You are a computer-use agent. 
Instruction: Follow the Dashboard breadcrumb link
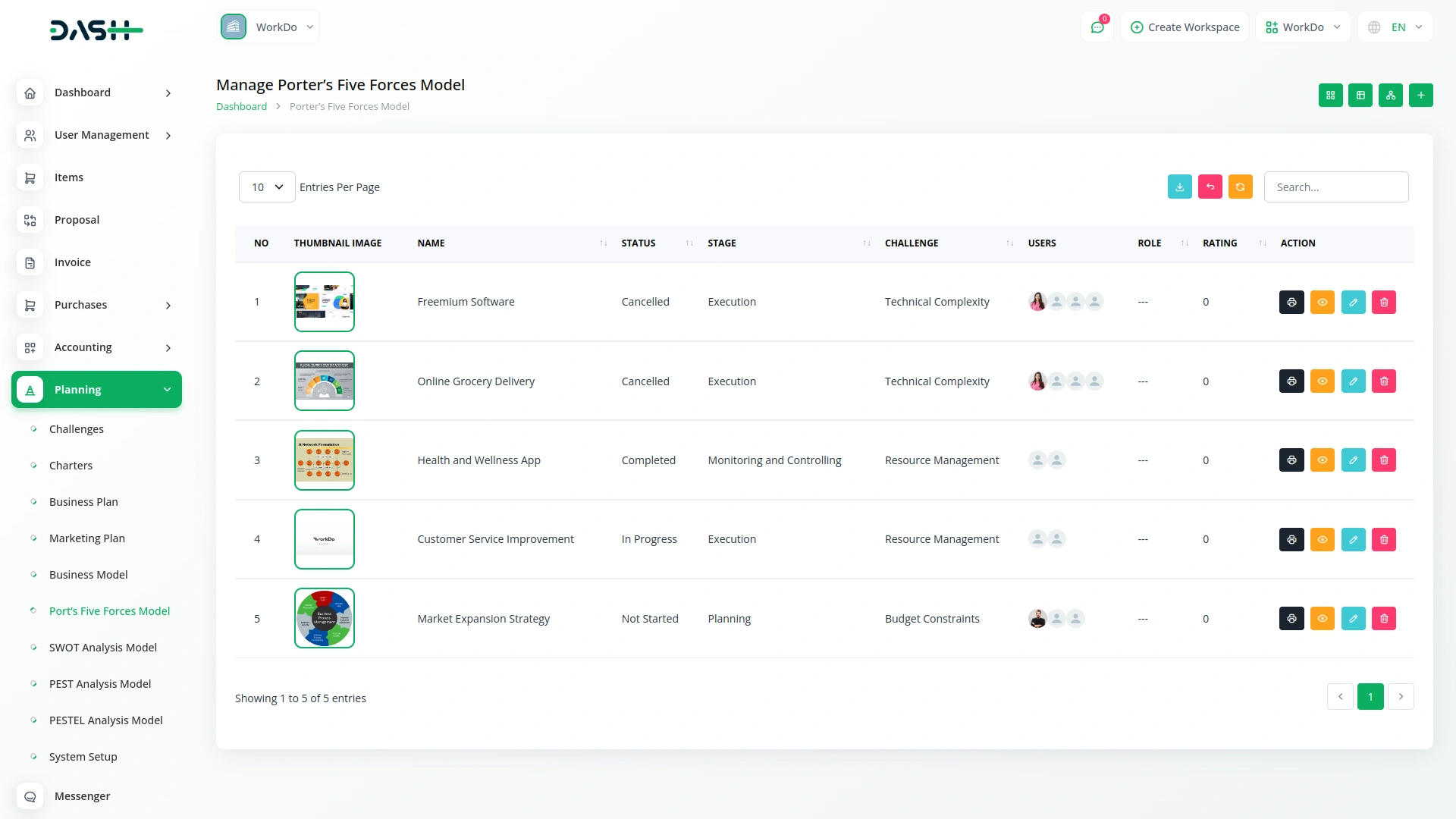coord(241,106)
